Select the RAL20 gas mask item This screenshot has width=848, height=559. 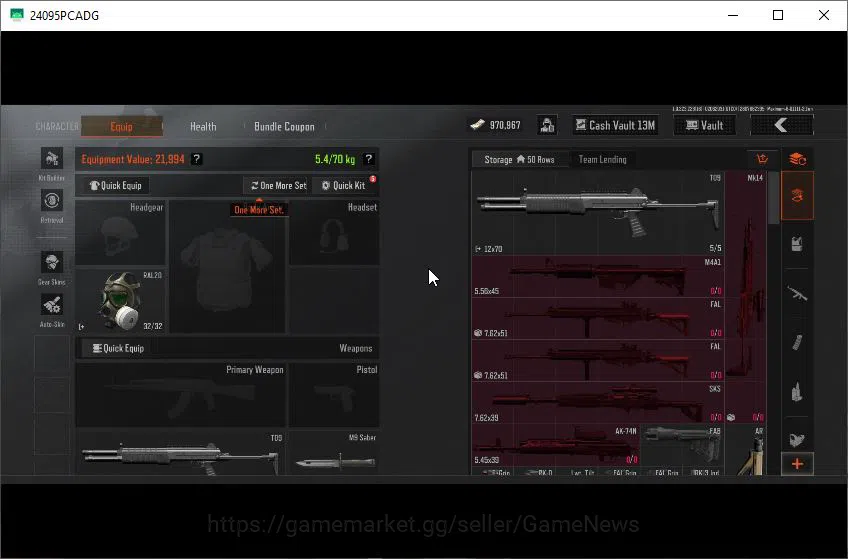120,301
